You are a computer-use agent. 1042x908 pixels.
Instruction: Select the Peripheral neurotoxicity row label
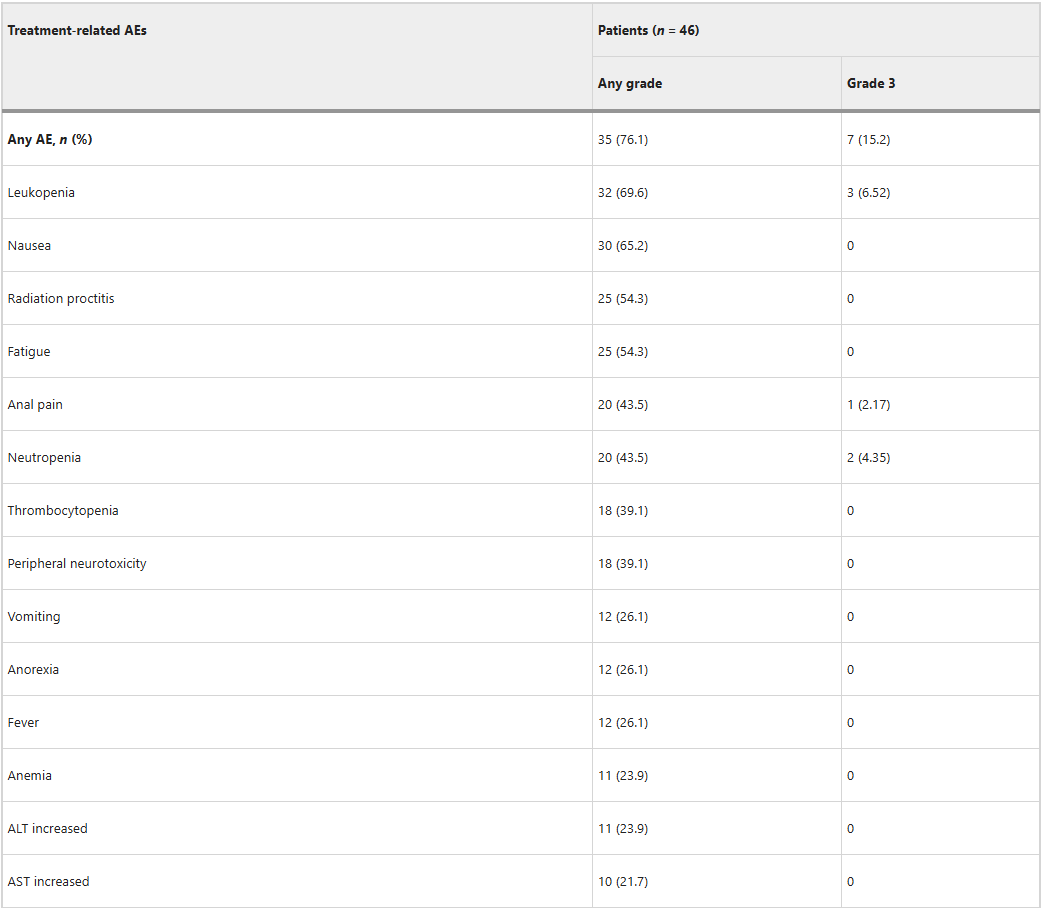pos(77,563)
